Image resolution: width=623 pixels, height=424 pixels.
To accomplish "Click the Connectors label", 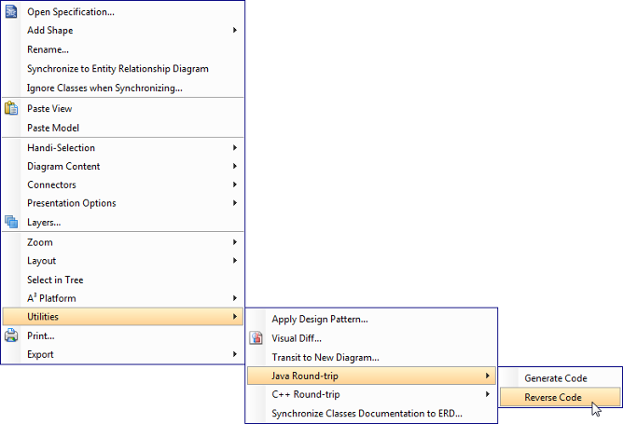I will [52, 185].
